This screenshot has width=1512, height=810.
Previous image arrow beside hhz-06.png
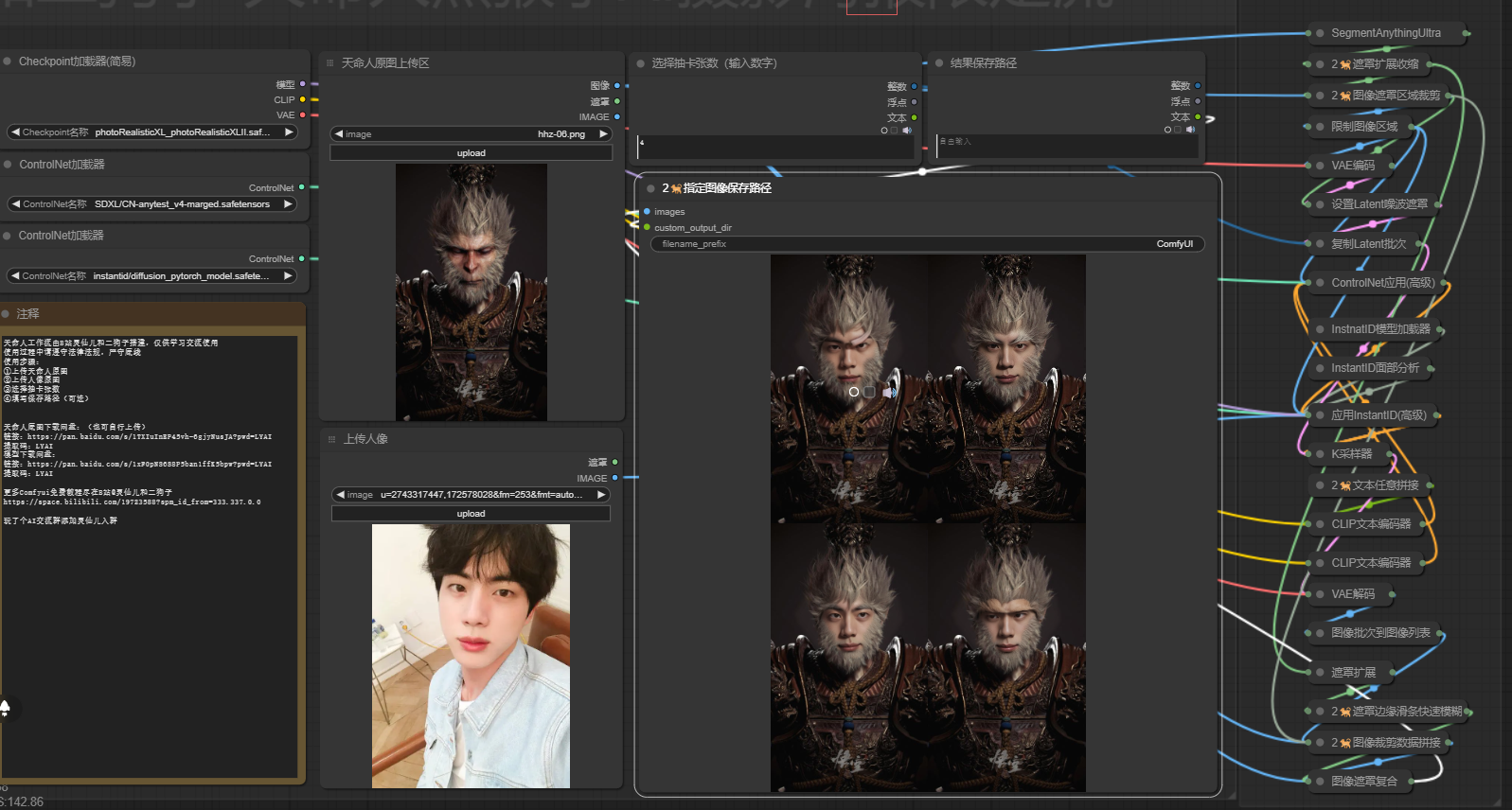click(339, 134)
